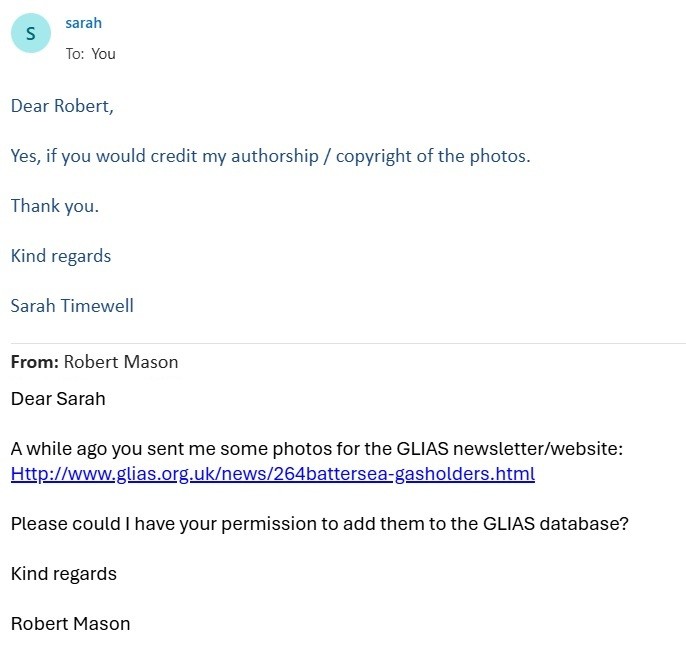
Task: Click the sender avatar circle with S
Action: (x=31, y=33)
